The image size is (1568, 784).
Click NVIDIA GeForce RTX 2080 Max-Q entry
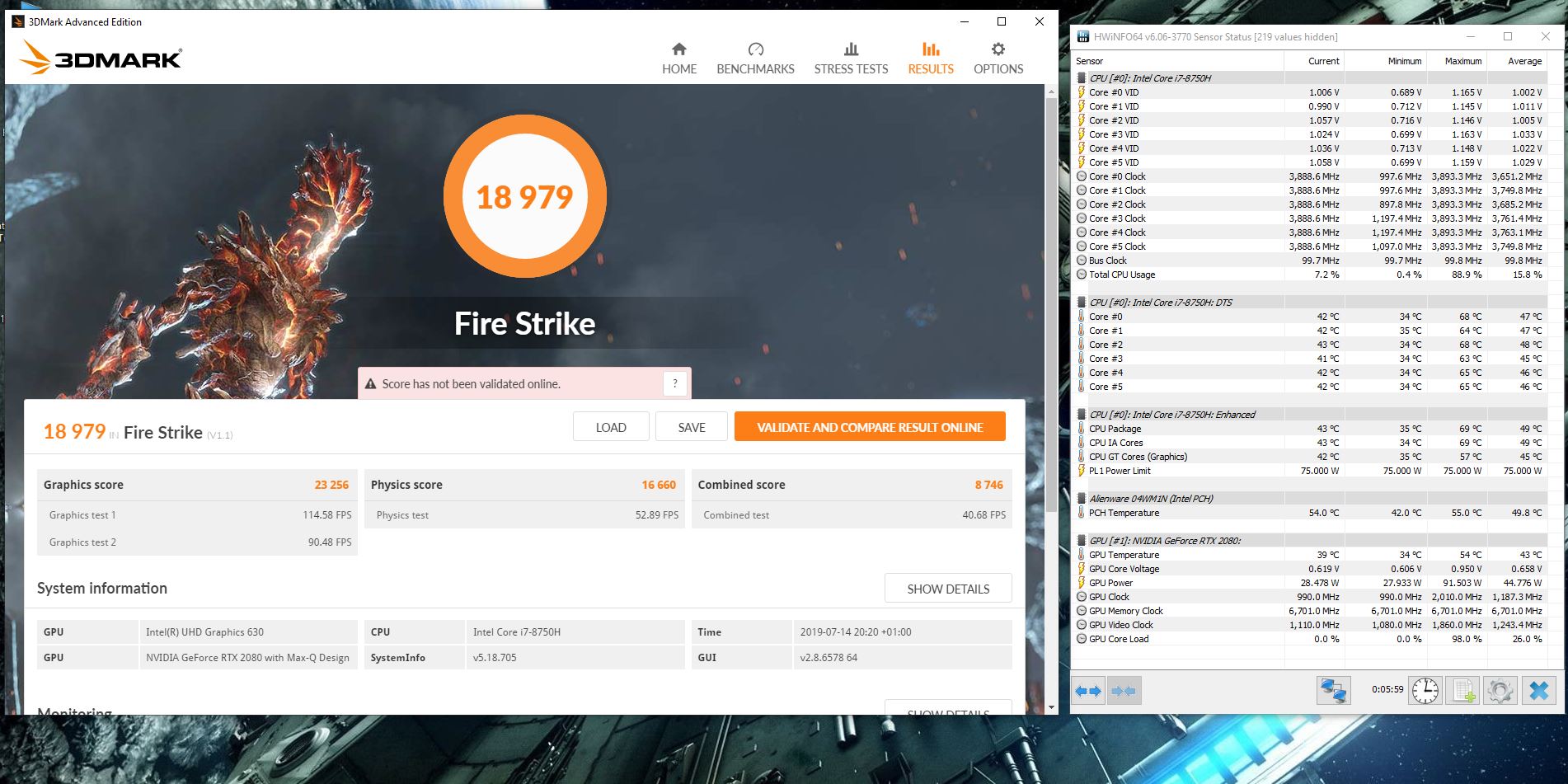tap(247, 658)
